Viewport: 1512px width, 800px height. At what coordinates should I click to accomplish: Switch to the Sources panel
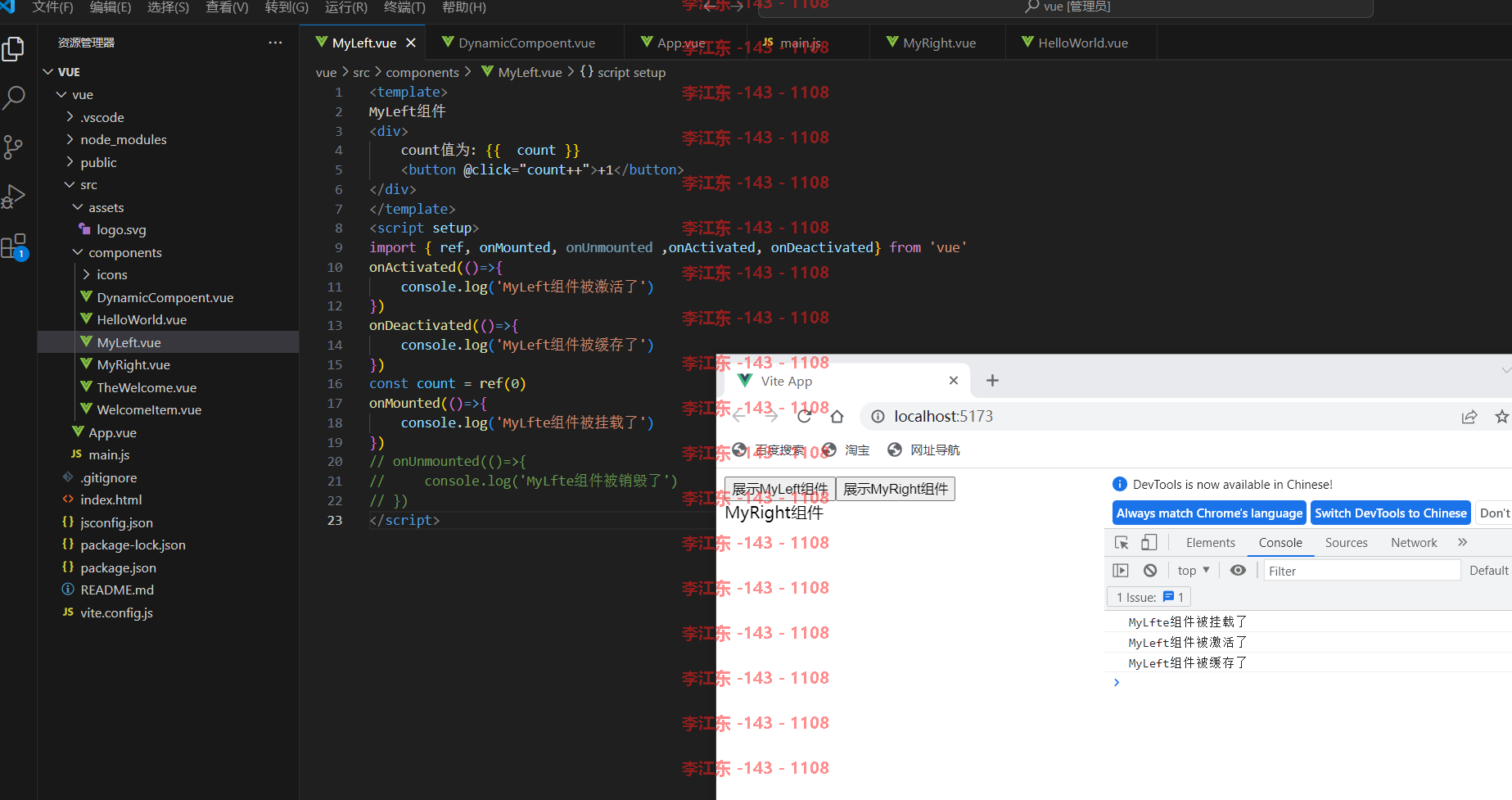tap(1346, 543)
